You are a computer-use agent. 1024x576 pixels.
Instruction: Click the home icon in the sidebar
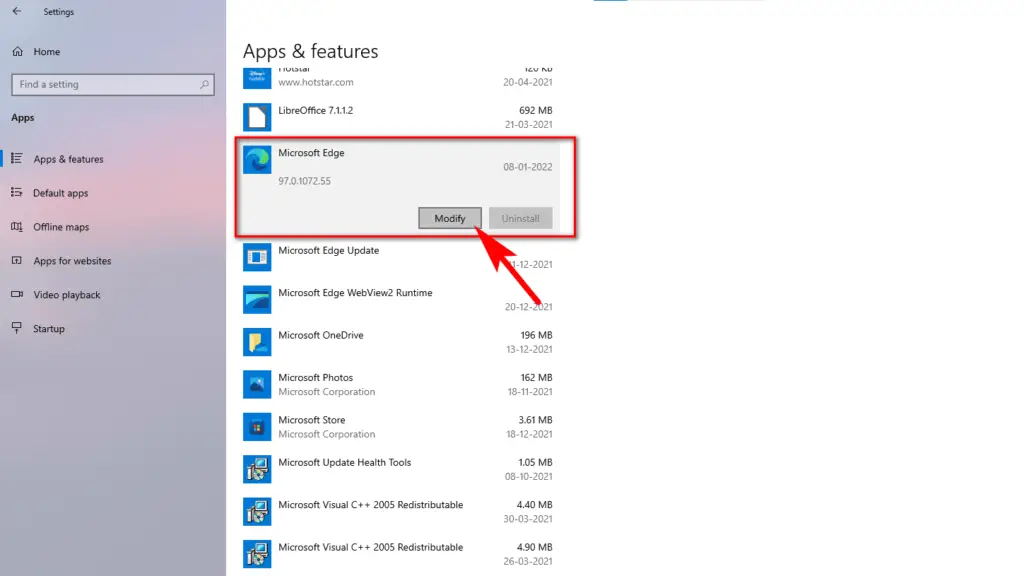click(x=18, y=52)
